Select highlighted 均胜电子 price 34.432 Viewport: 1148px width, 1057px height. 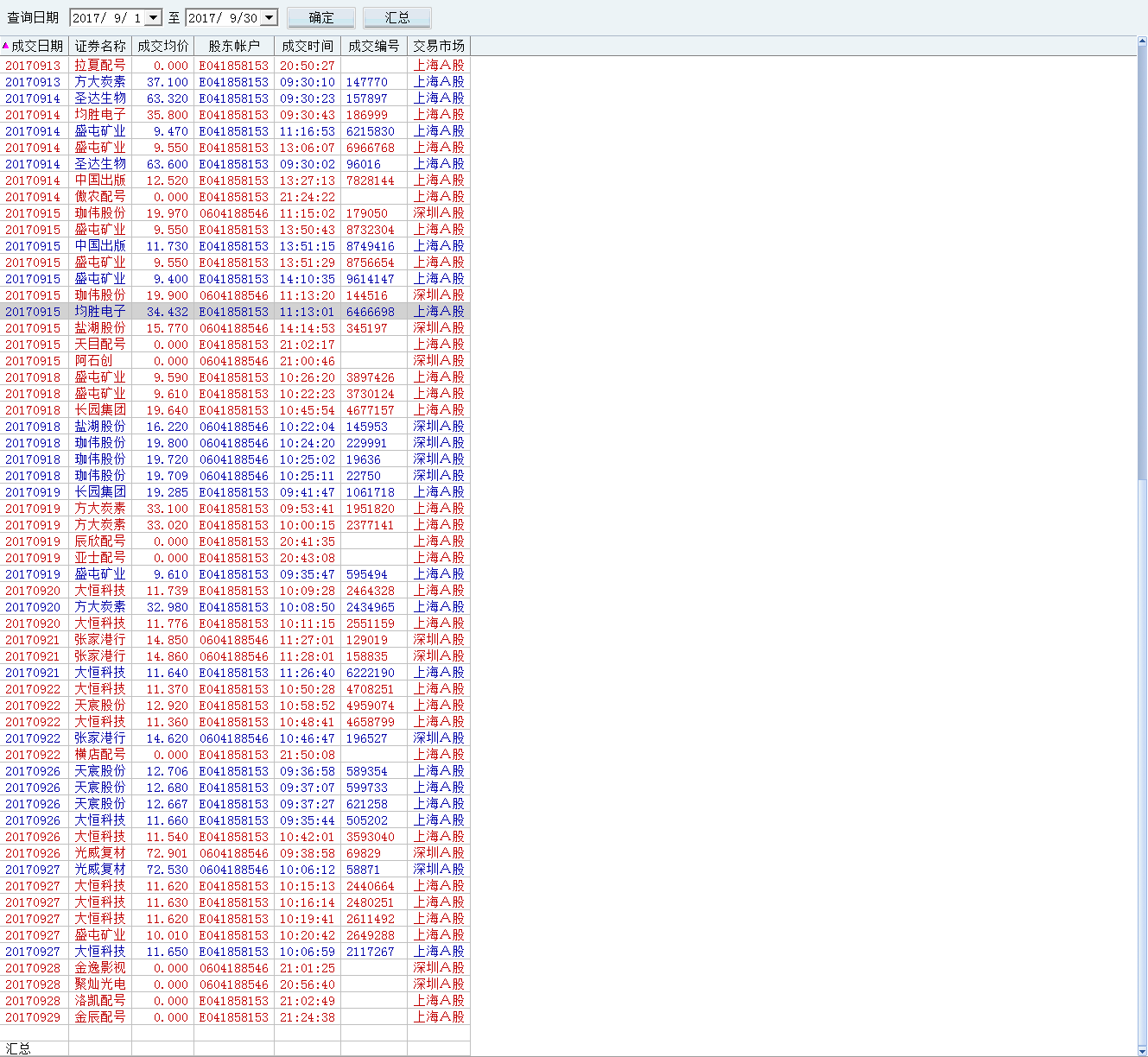(168, 312)
